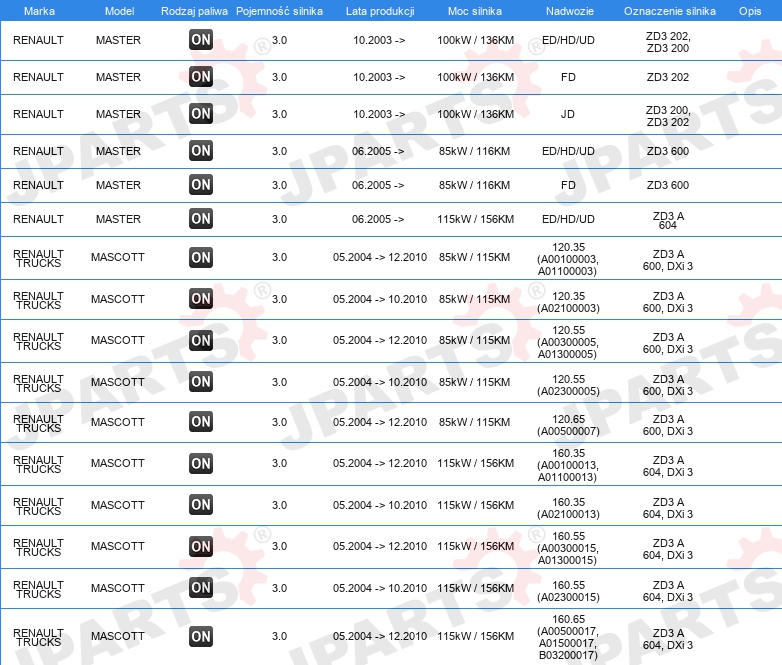This screenshot has height=665, width=782.
Task: Select 'ED/HD/UD' in the 100kW MASTER row
Action: 568,40
